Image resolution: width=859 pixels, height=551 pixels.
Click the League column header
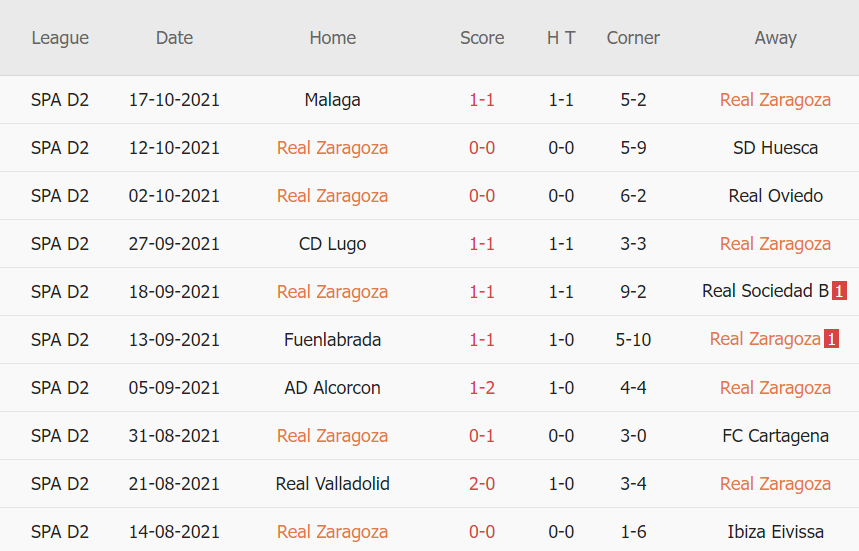60,38
